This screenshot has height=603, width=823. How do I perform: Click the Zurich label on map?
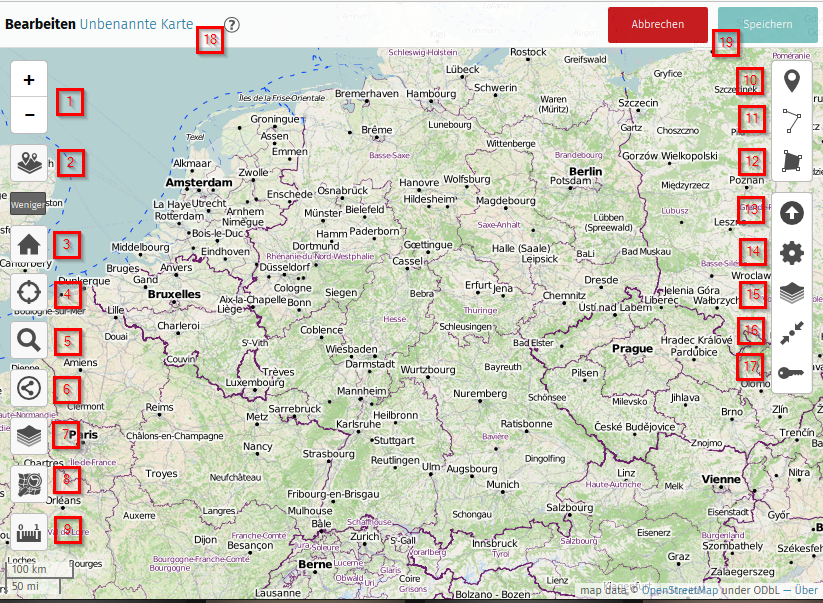365,536
